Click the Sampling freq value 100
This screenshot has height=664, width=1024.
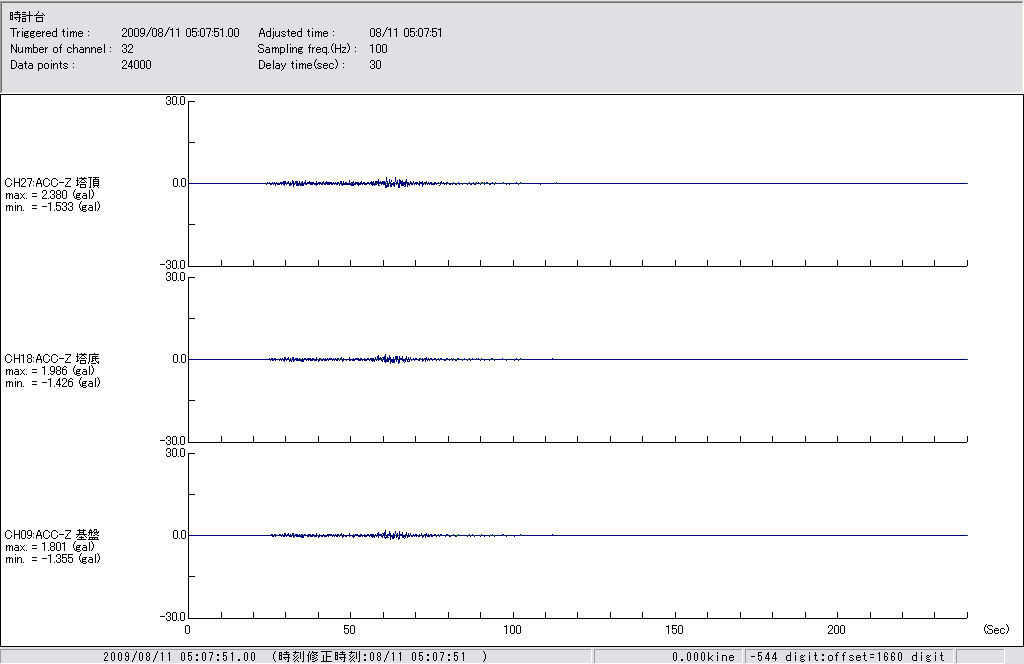pyautogui.click(x=378, y=49)
